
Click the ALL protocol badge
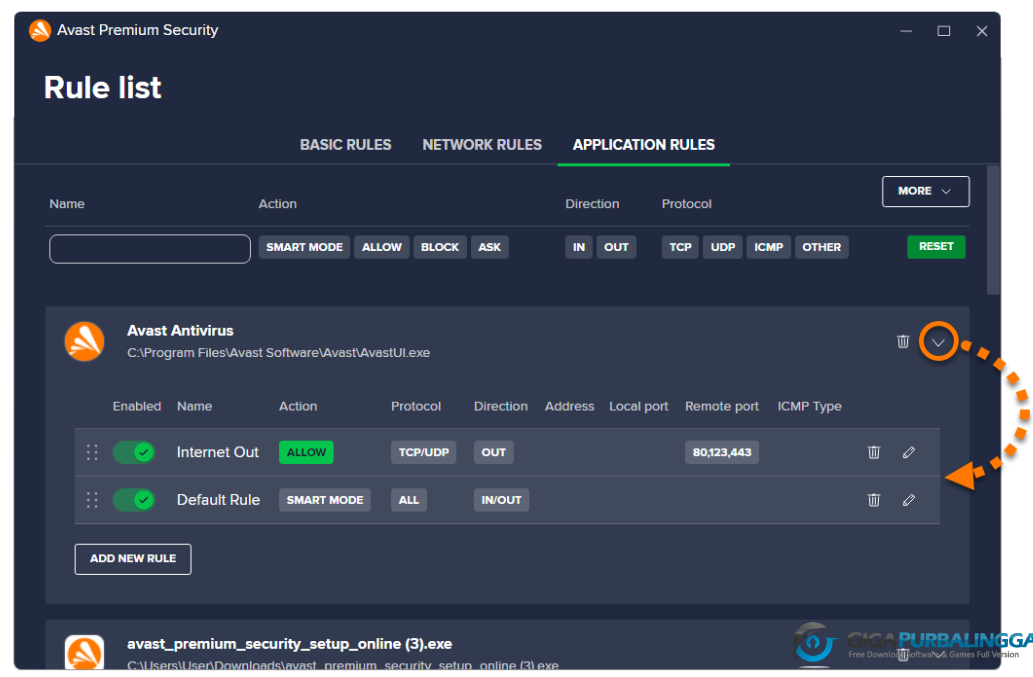[x=408, y=500]
